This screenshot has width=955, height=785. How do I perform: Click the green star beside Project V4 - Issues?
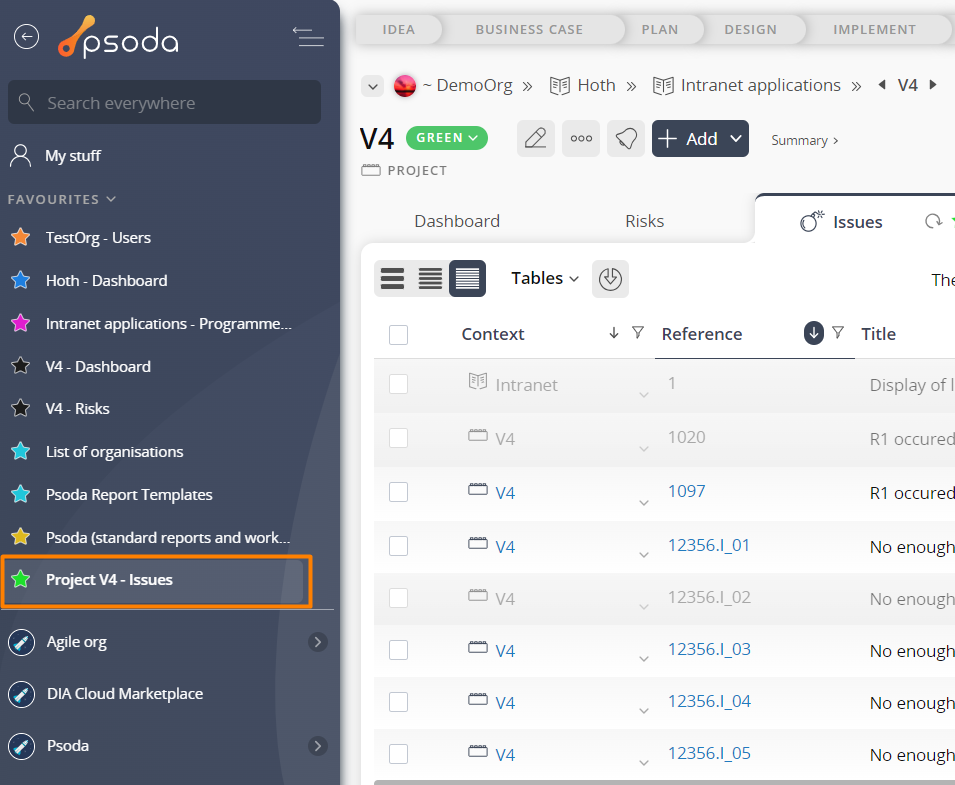pyautogui.click(x=21, y=579)
